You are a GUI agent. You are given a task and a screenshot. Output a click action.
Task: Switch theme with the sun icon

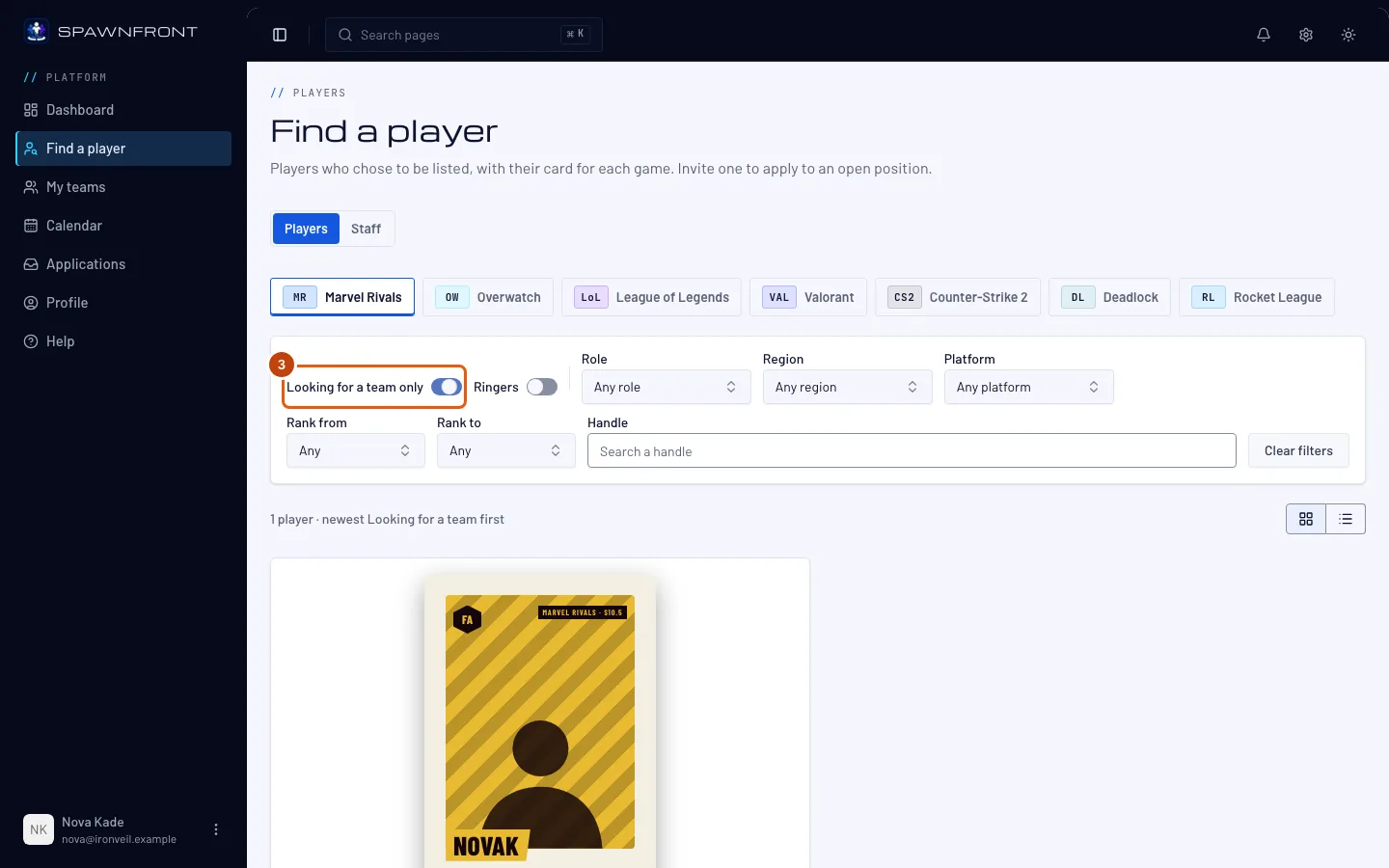1348,35
